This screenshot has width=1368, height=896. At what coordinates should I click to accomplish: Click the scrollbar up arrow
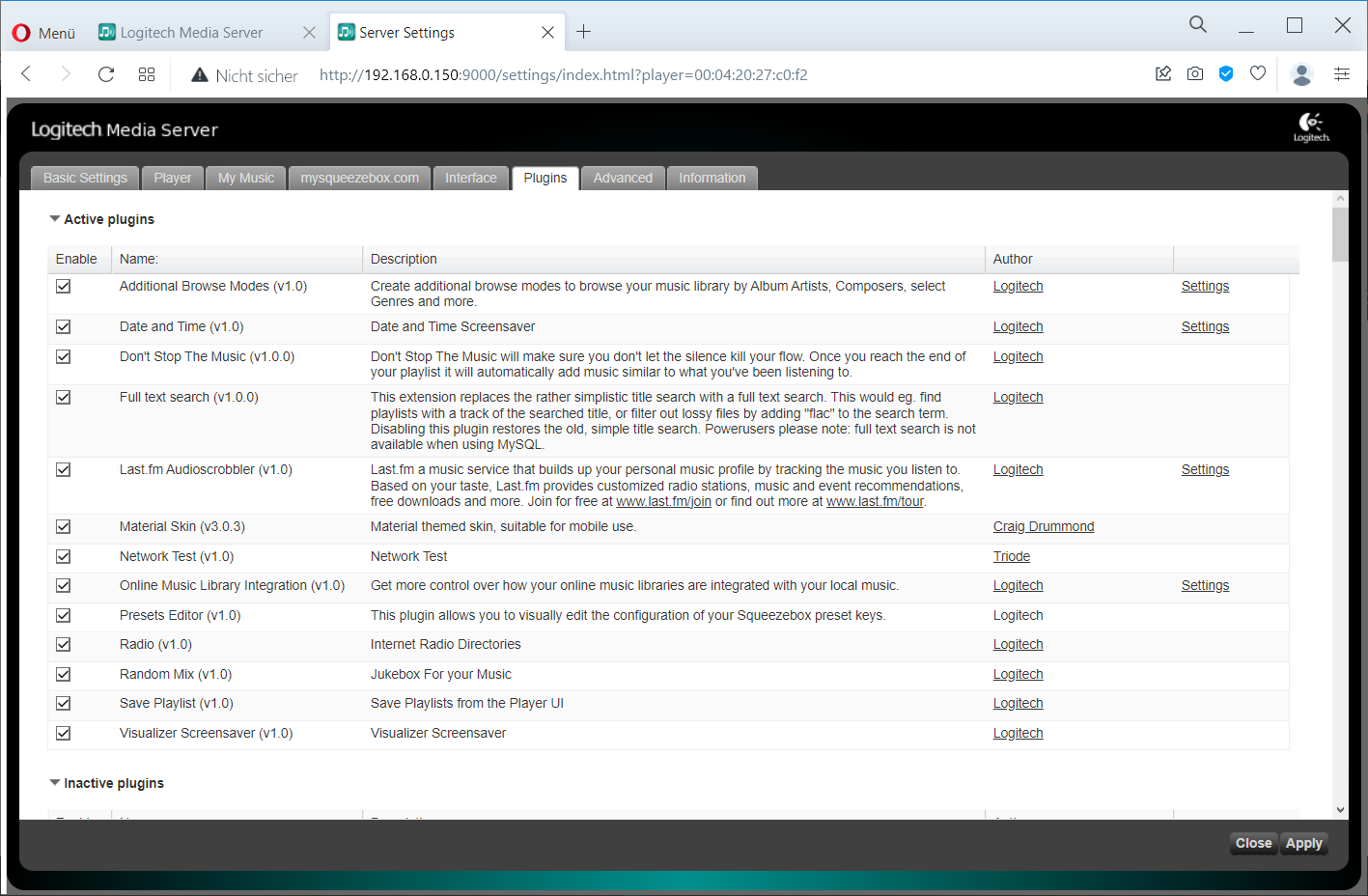(1340, 198)
